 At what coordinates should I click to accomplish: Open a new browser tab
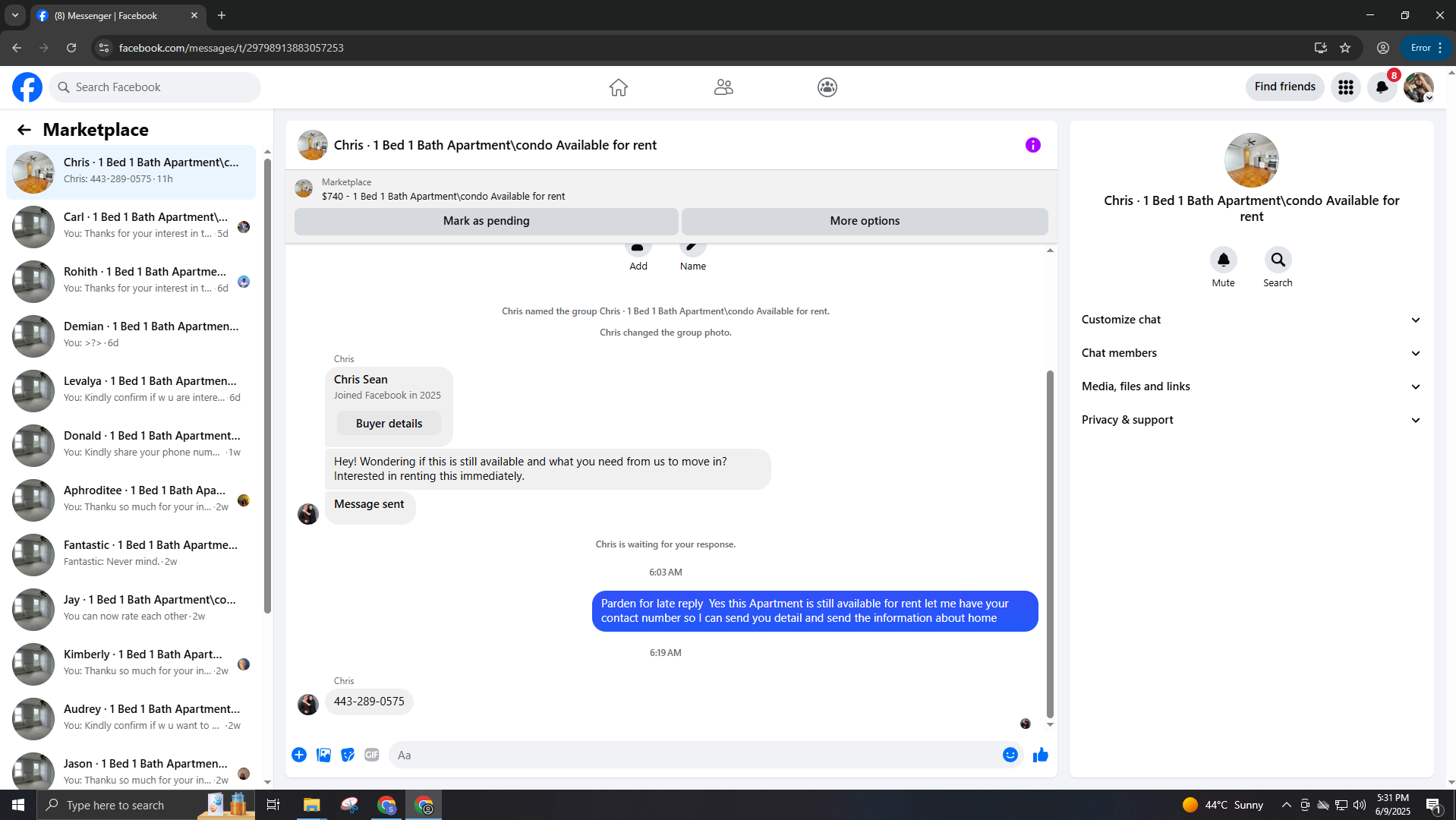(222, 15)
